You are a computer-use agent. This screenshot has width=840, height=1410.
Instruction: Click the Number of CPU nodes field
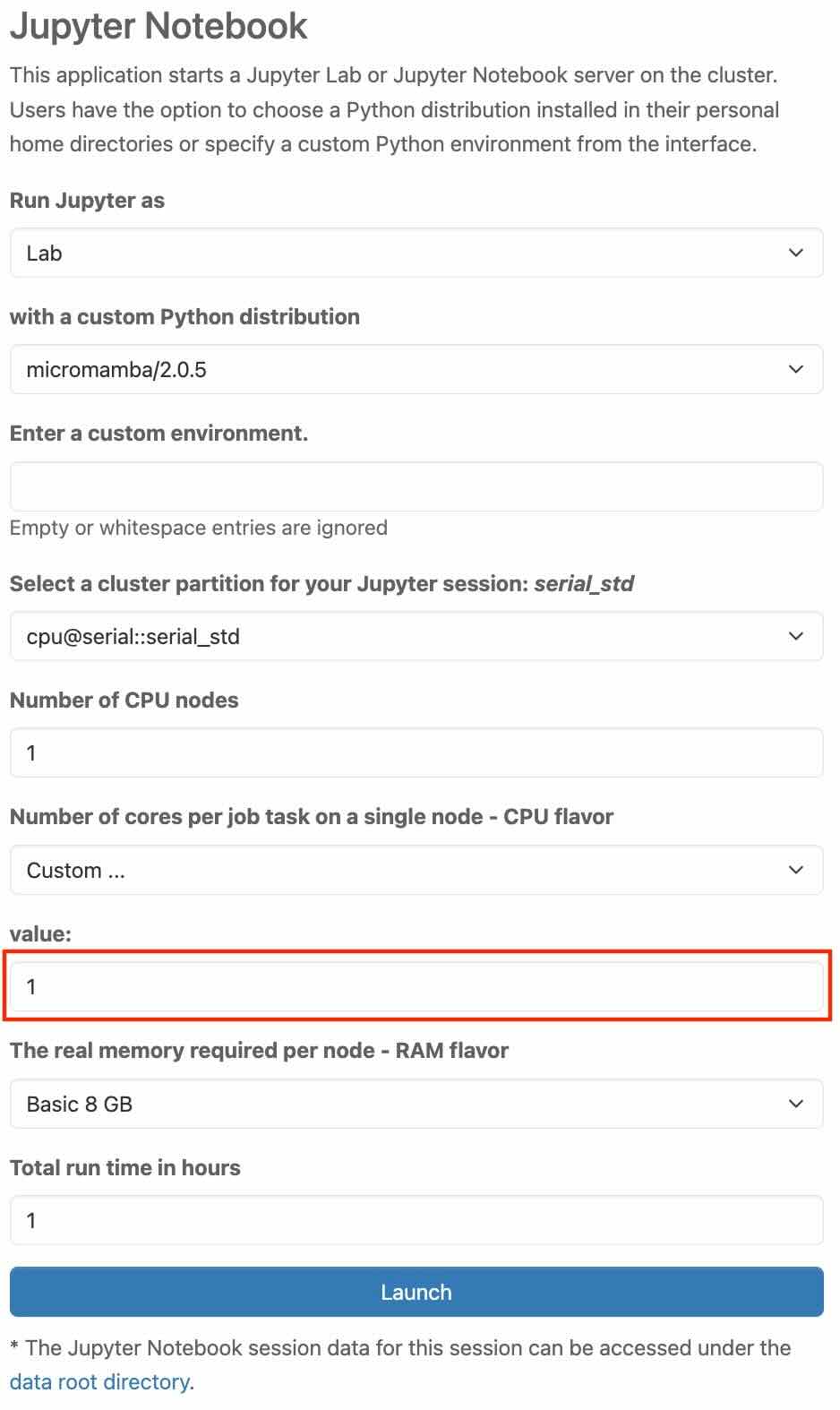tap(416, 752)
